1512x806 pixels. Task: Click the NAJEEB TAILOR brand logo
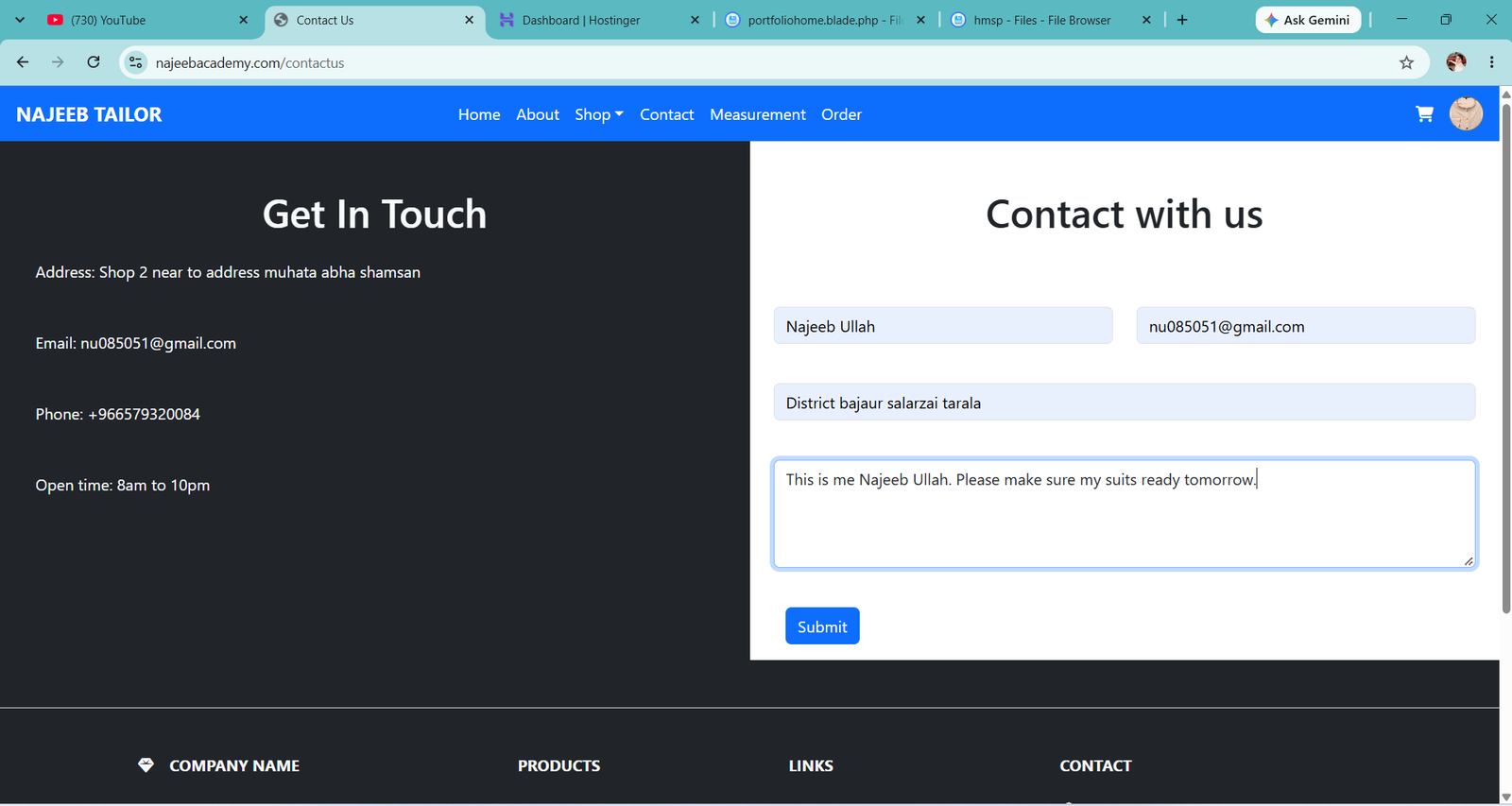coord(89,114)
